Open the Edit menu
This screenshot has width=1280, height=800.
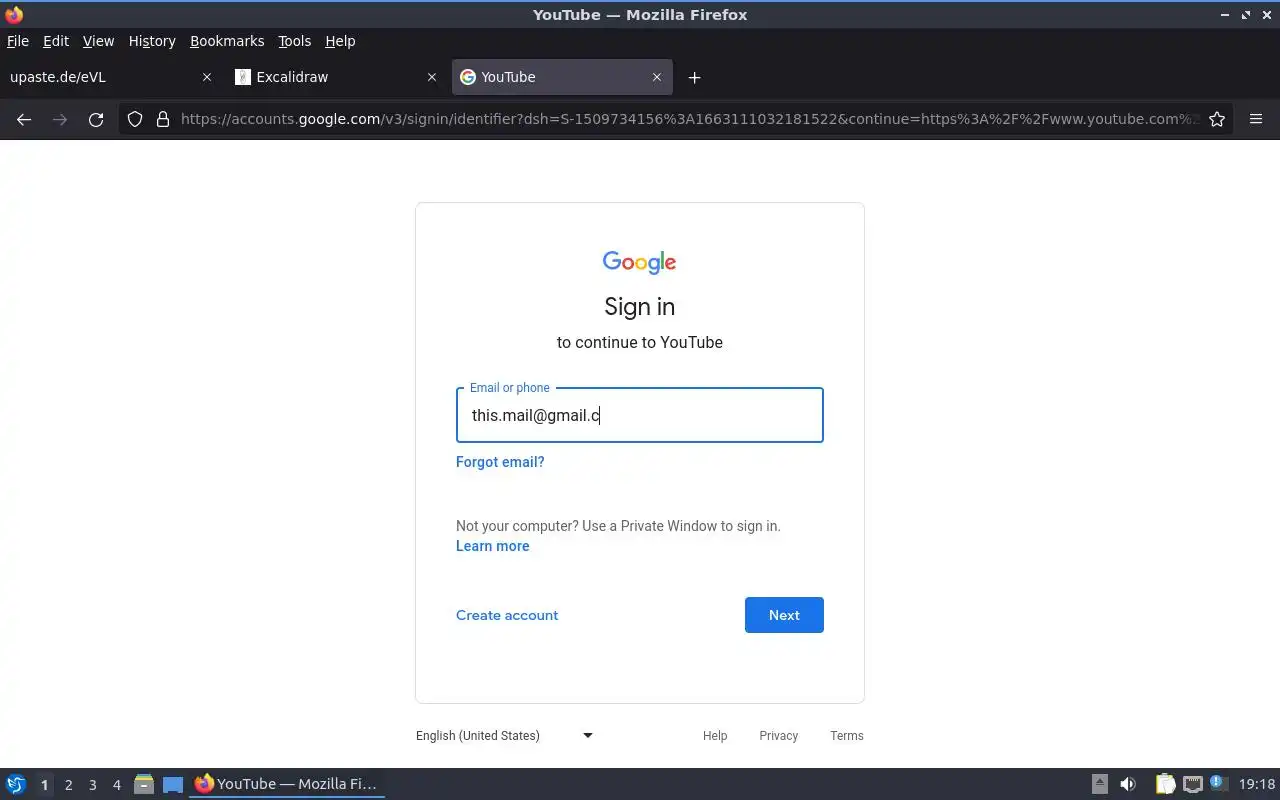coord(56,41)
